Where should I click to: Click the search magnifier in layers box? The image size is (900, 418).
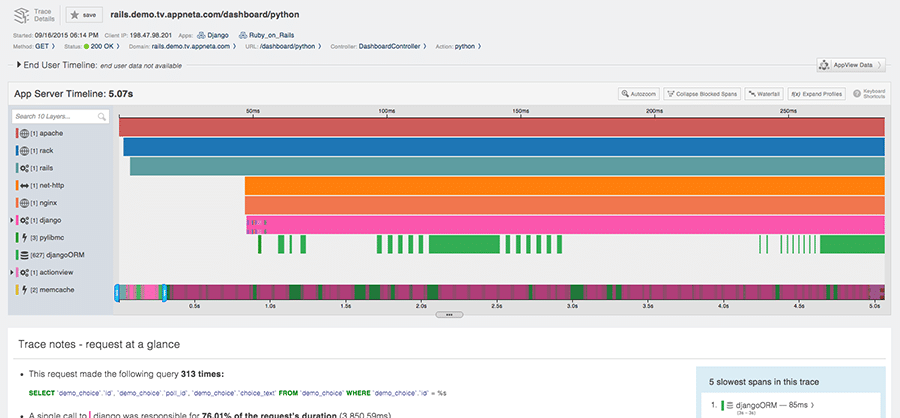point(102,117)
